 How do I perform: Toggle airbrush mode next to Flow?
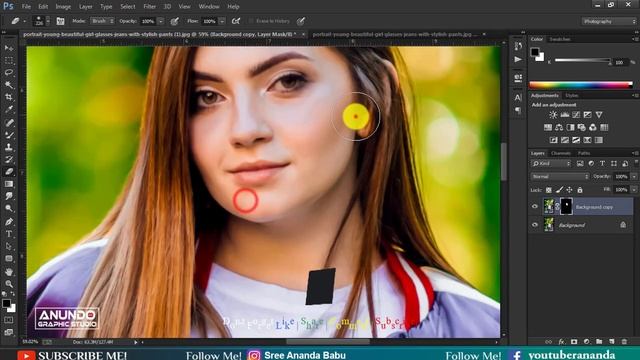pyautogui.click(x=236, y=21)
